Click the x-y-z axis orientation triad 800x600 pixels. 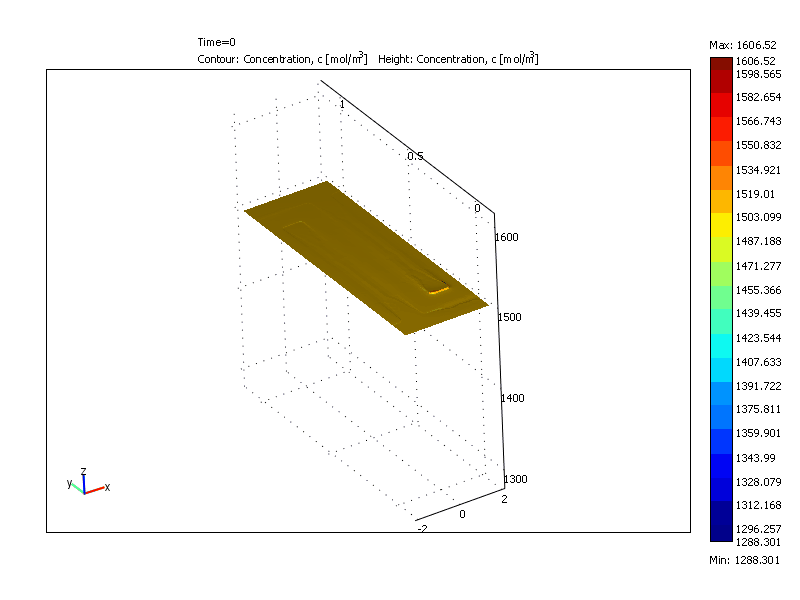pyautogui.click(x=87, y=482)
